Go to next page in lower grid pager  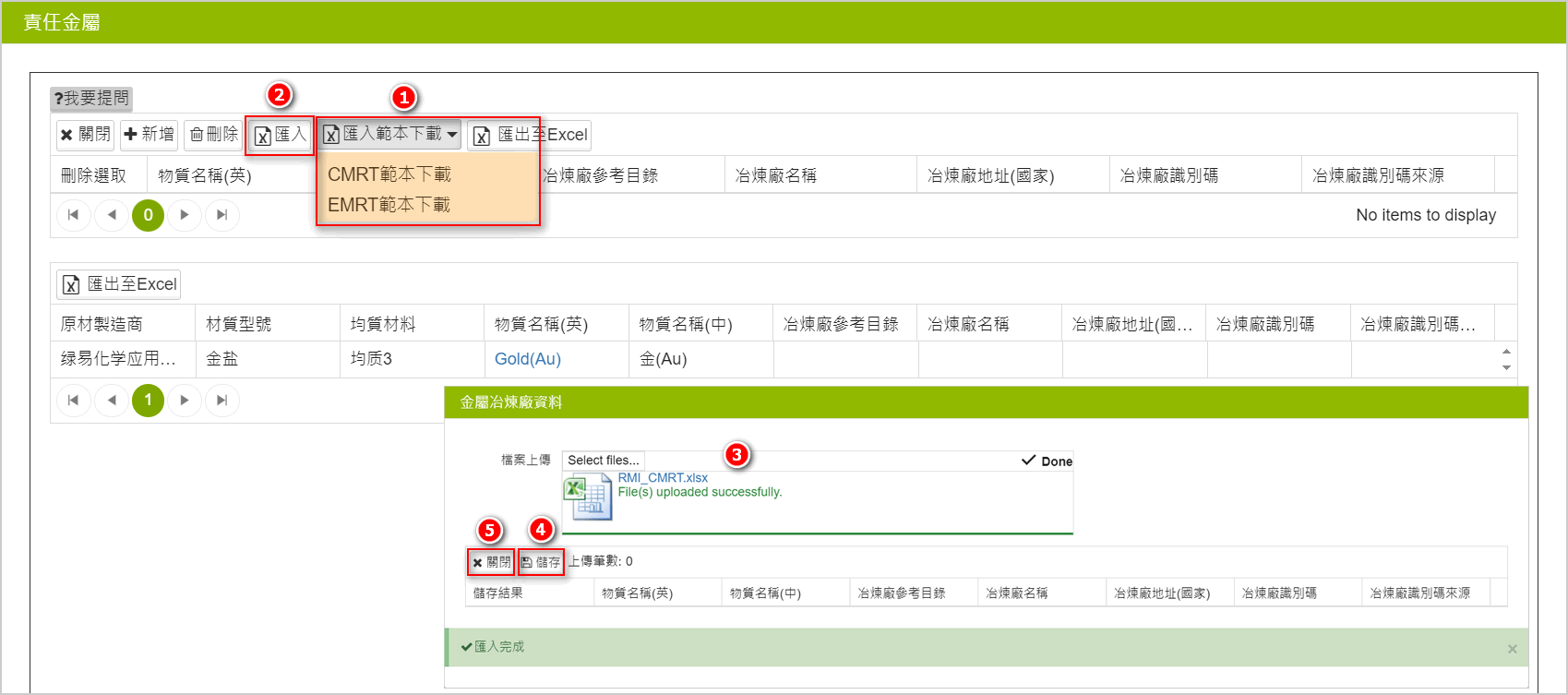[x=185, y=401]
